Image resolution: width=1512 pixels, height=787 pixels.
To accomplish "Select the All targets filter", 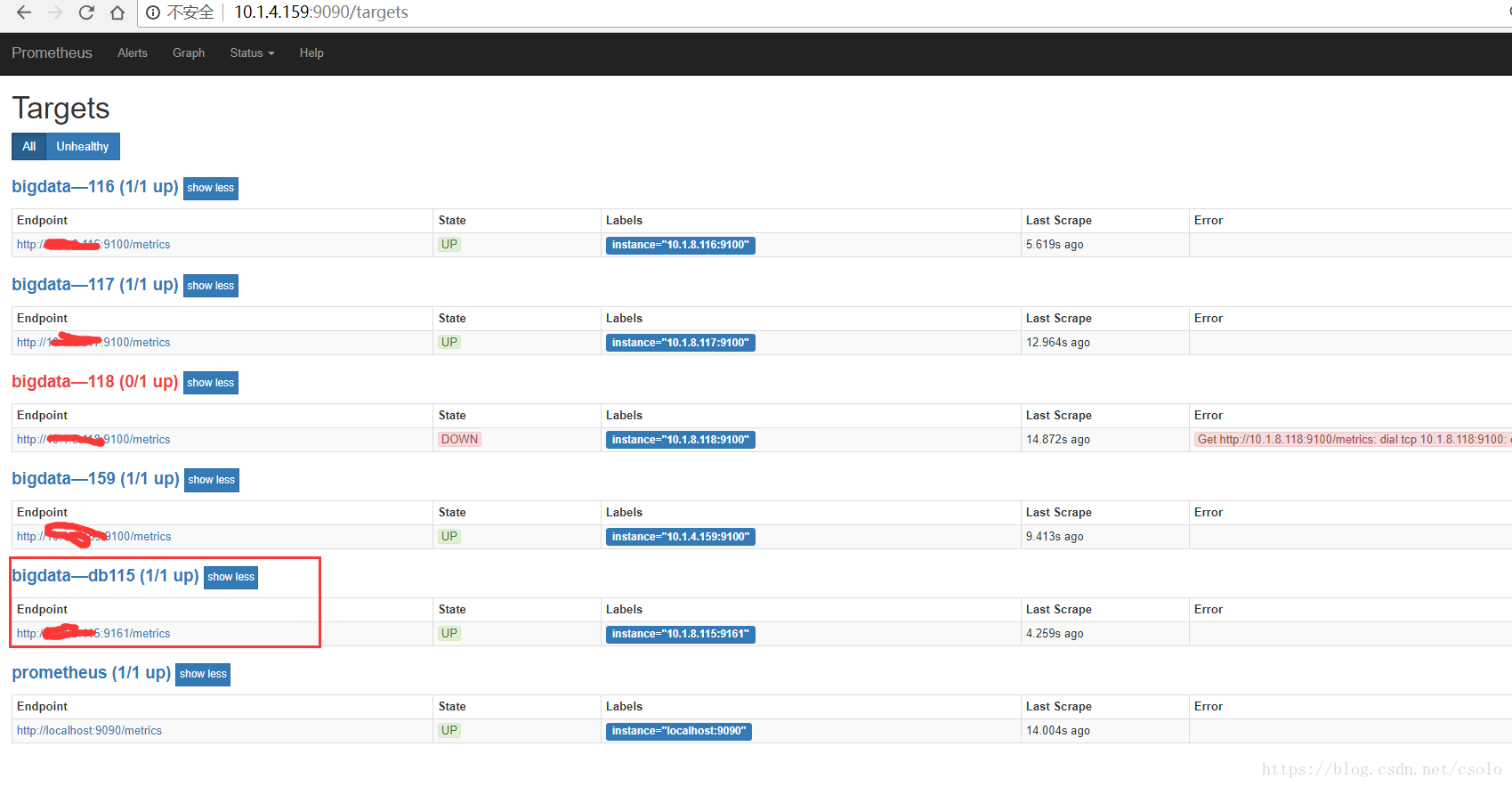I will pyautogui.click(x=28, y=147).
